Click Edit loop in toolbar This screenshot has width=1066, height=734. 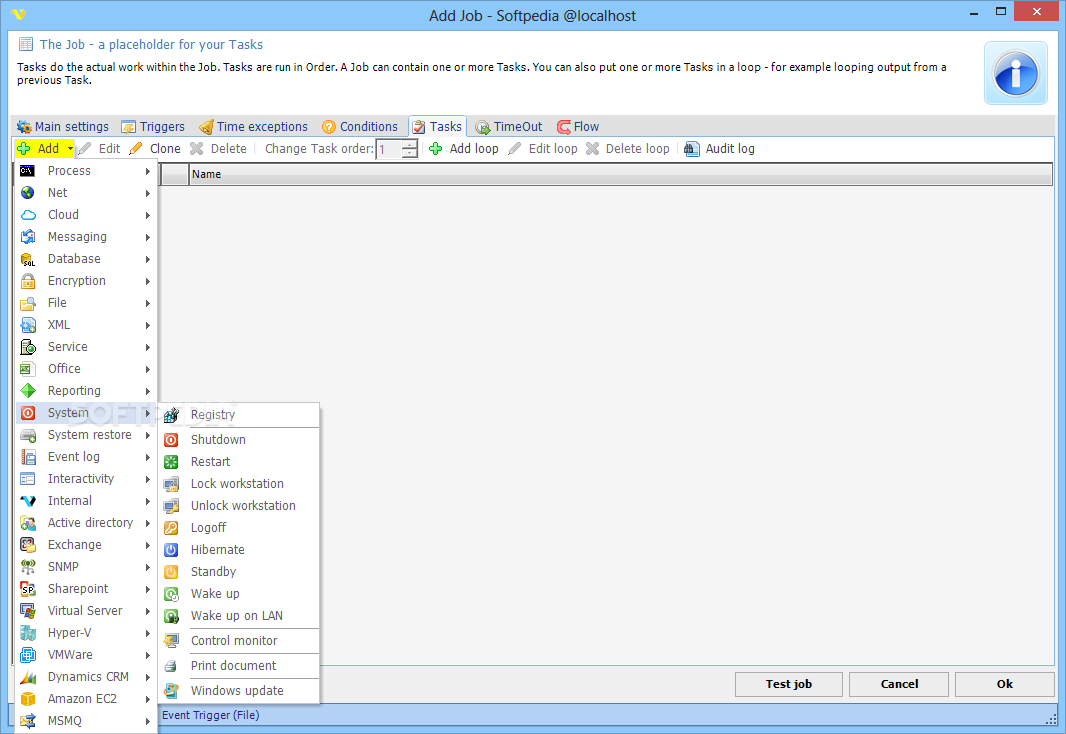543,149
